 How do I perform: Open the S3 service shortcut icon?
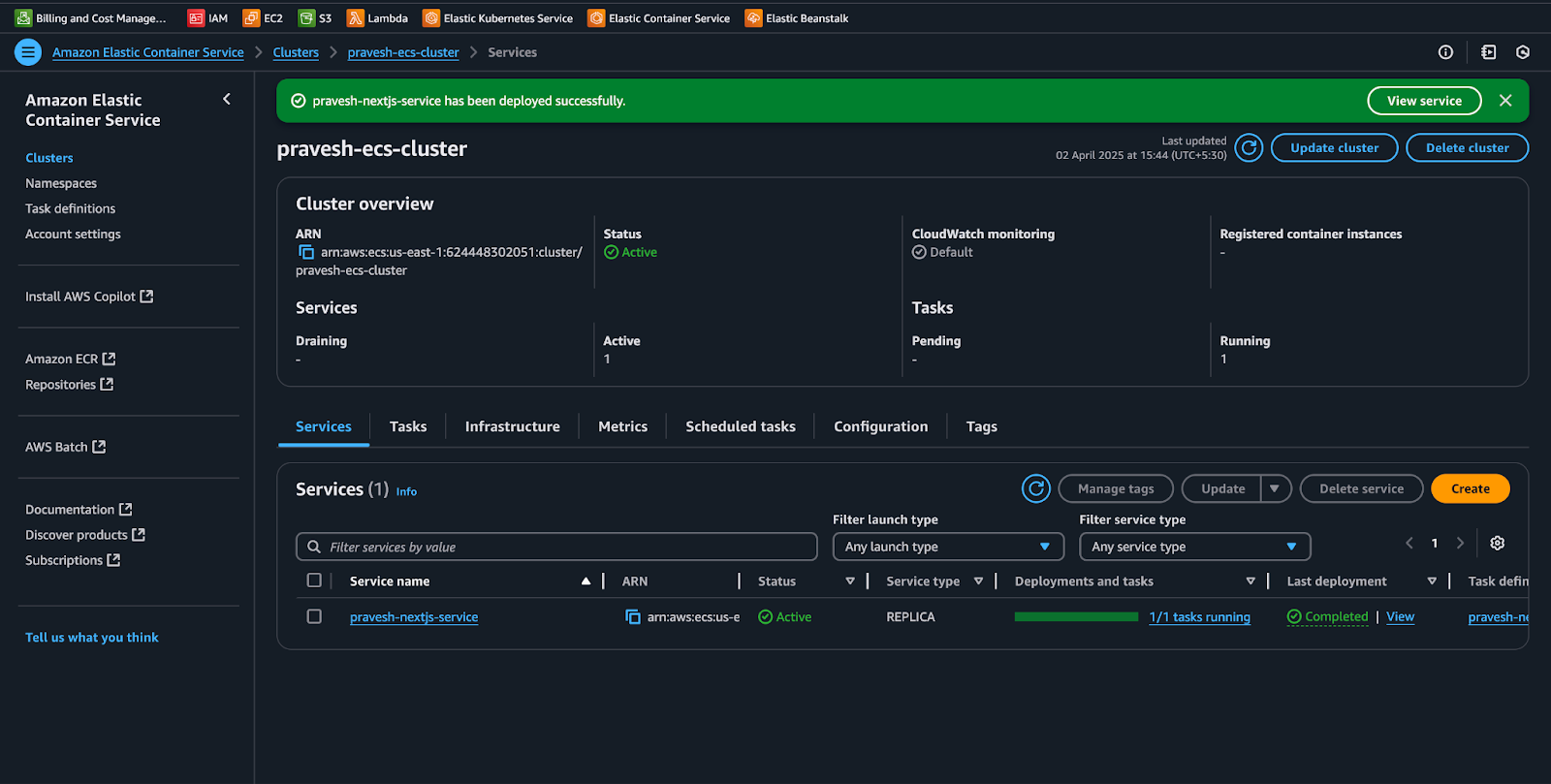306,18
